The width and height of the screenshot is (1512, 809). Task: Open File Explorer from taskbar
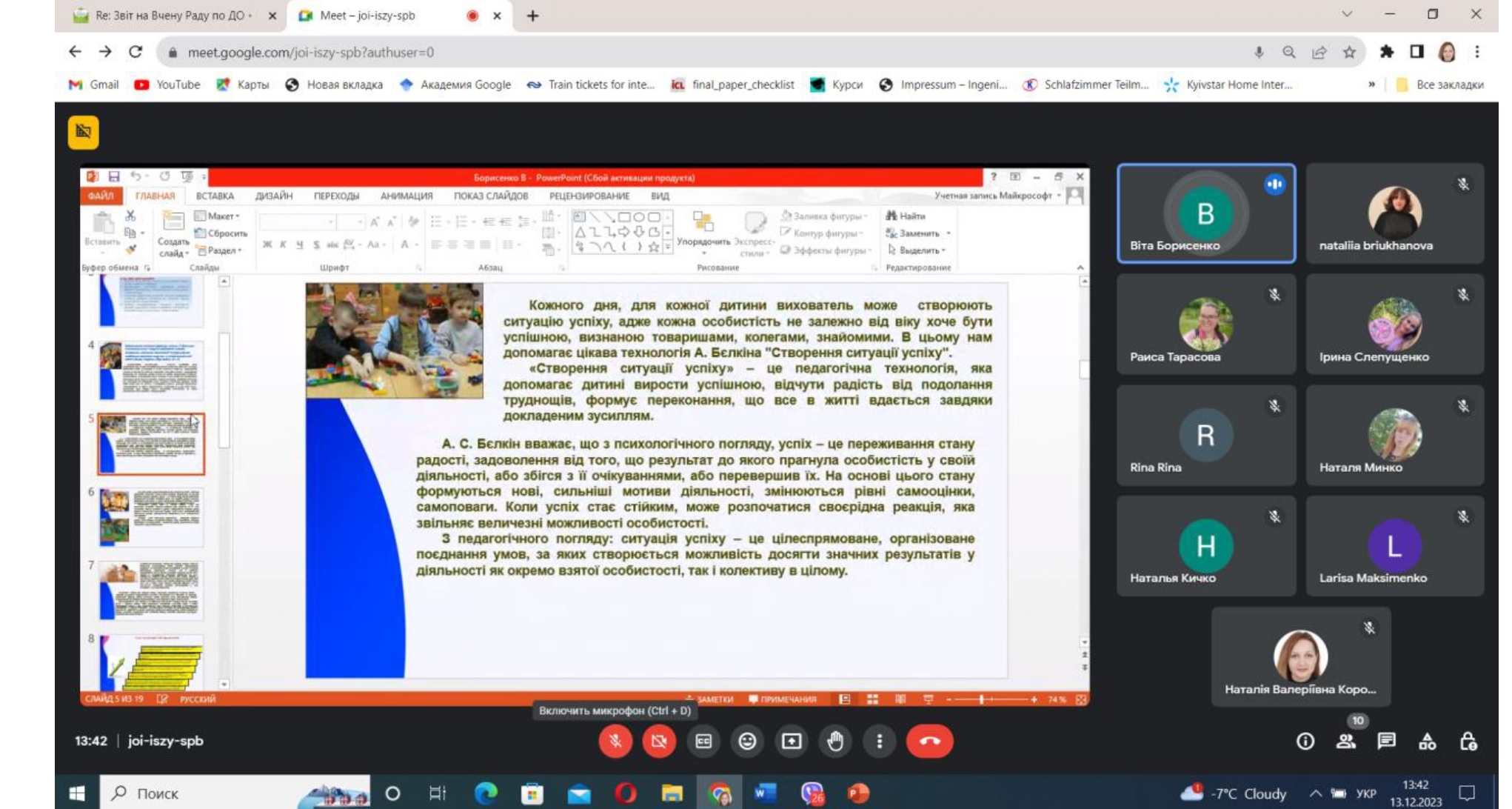pos(672,793)
